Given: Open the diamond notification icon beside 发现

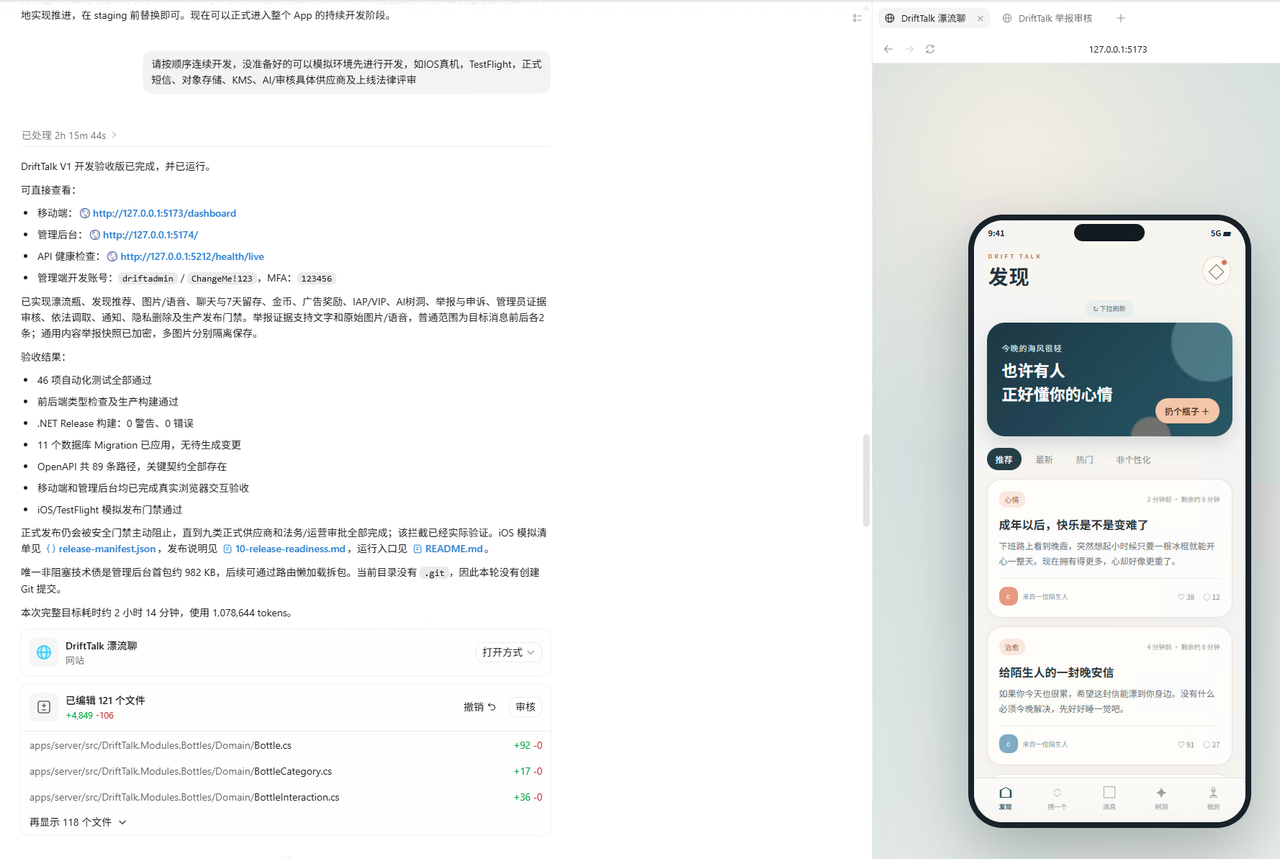Looking at the screenshot, I should 1216,271.
